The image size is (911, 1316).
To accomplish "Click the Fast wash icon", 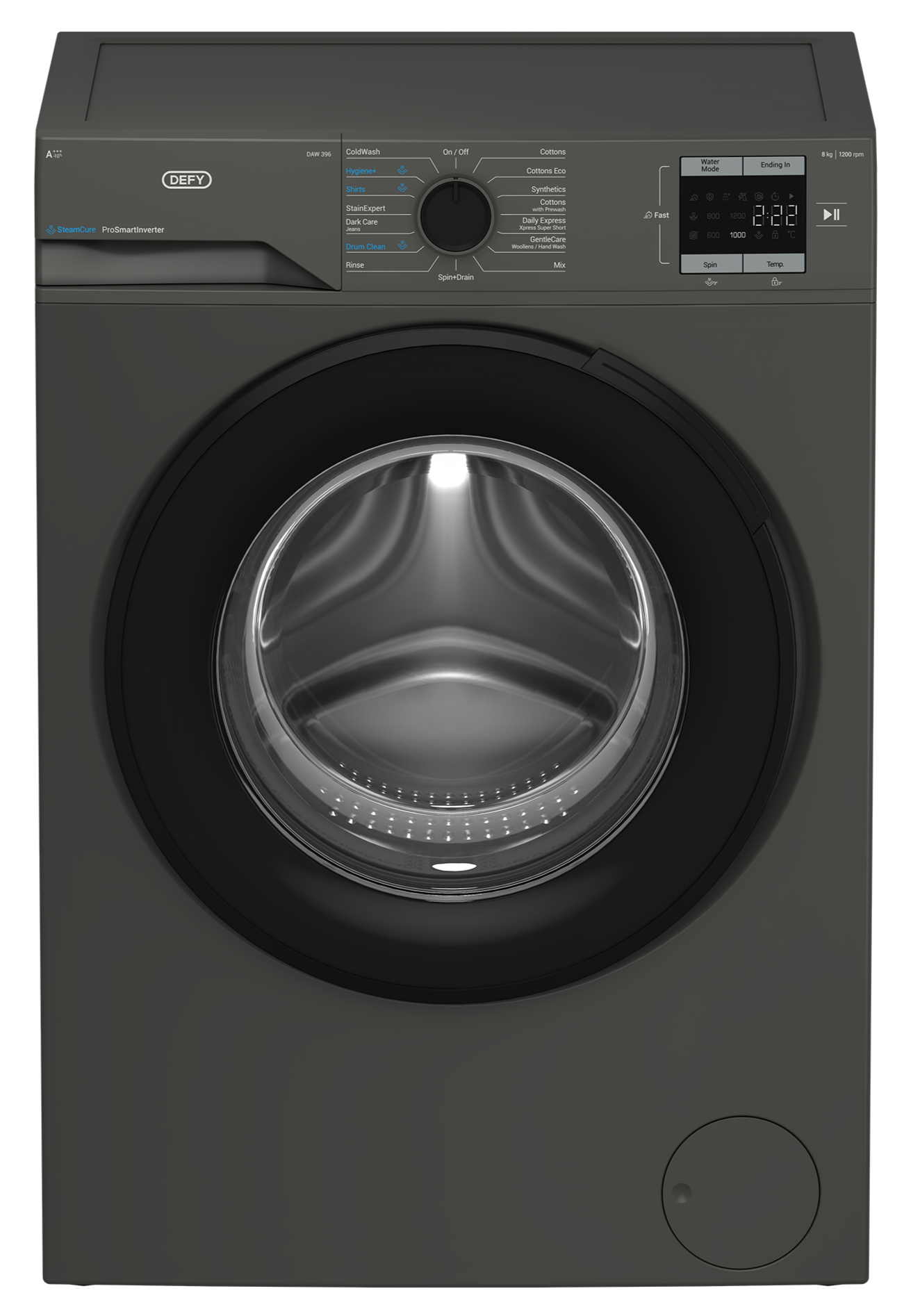I will 648,215.
